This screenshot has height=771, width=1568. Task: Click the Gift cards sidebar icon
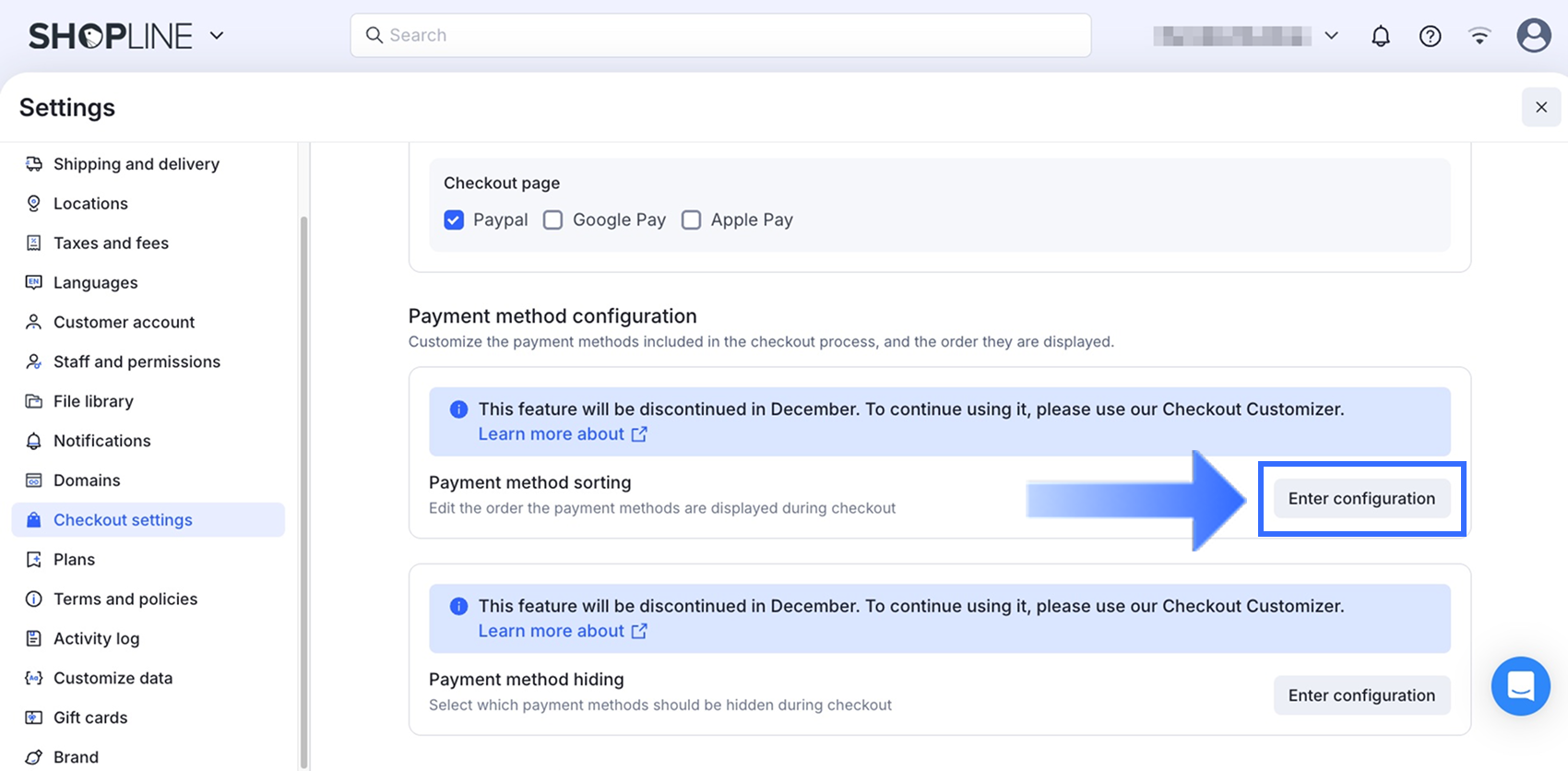click(x=34, y=718)
